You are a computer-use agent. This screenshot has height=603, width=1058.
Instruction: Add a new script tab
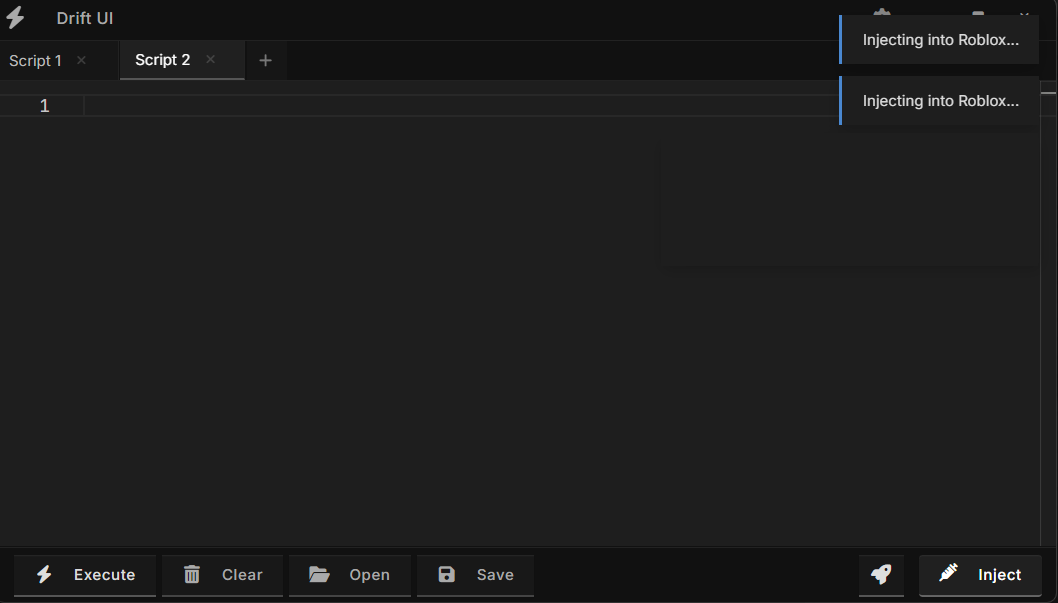pos(265,61)
